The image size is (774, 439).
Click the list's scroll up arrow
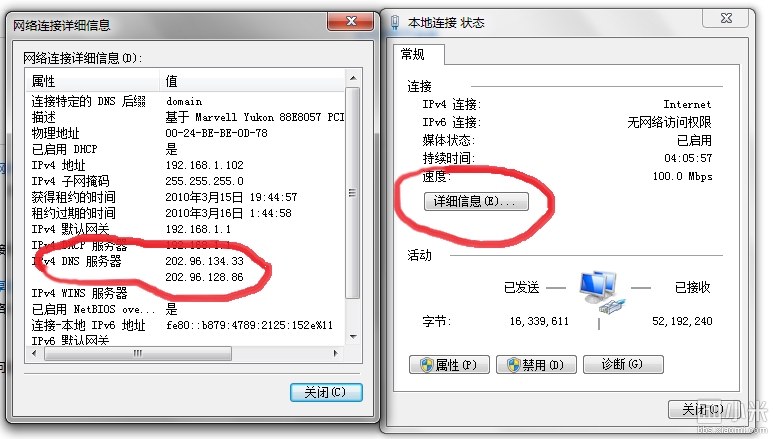[353, 79]
